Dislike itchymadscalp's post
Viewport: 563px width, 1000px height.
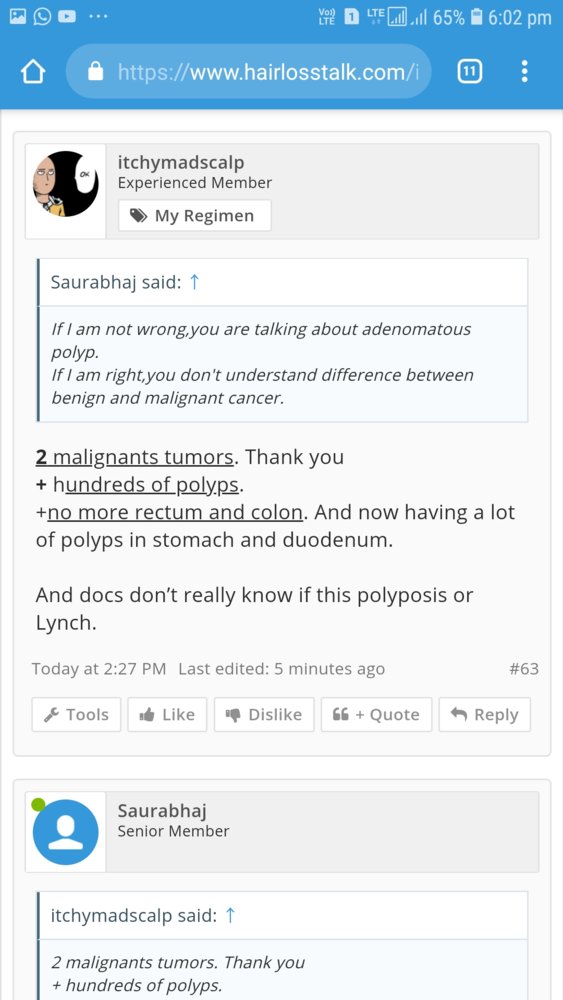pyautogui.click(x=264, y=714)
